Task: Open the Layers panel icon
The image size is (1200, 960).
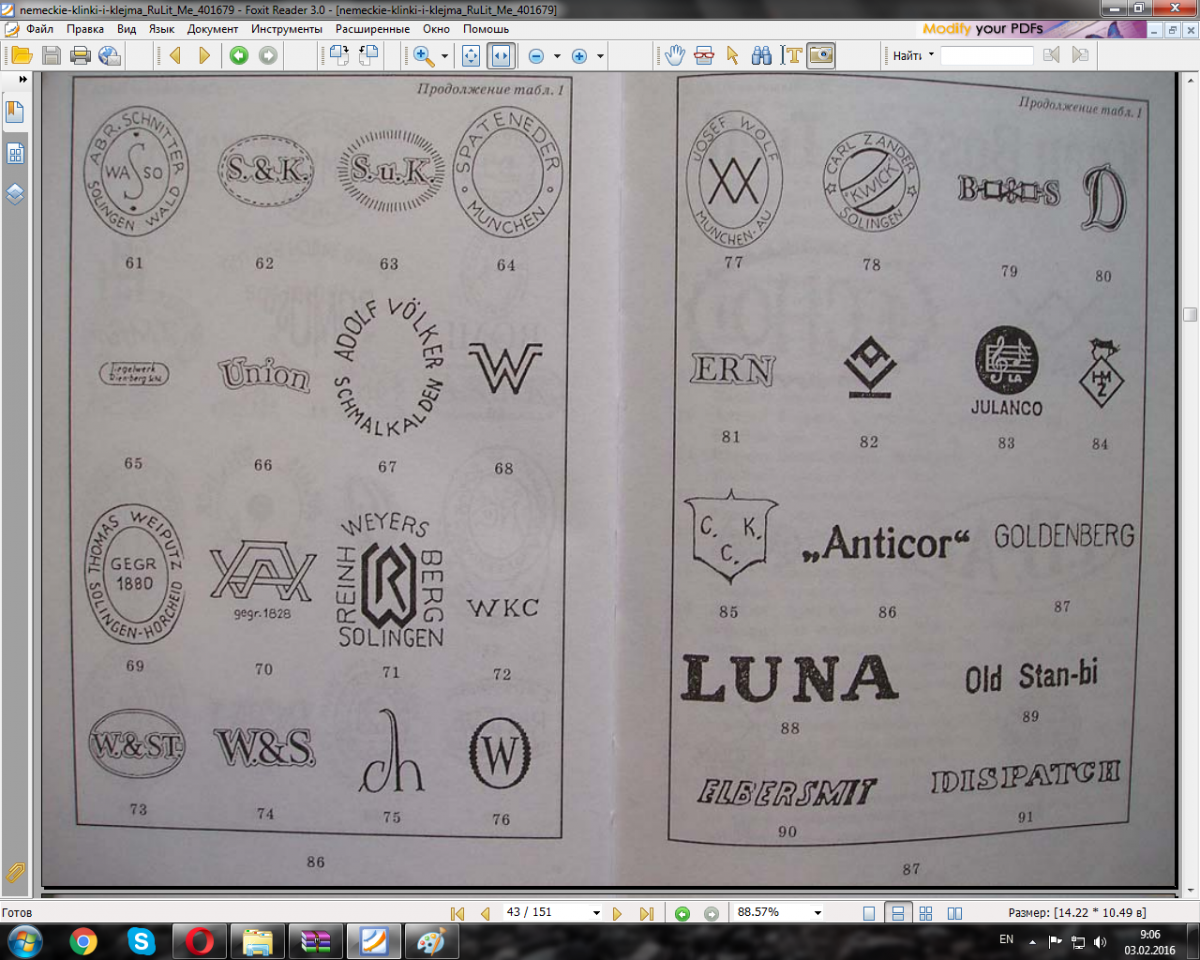Action: (15, 193)
